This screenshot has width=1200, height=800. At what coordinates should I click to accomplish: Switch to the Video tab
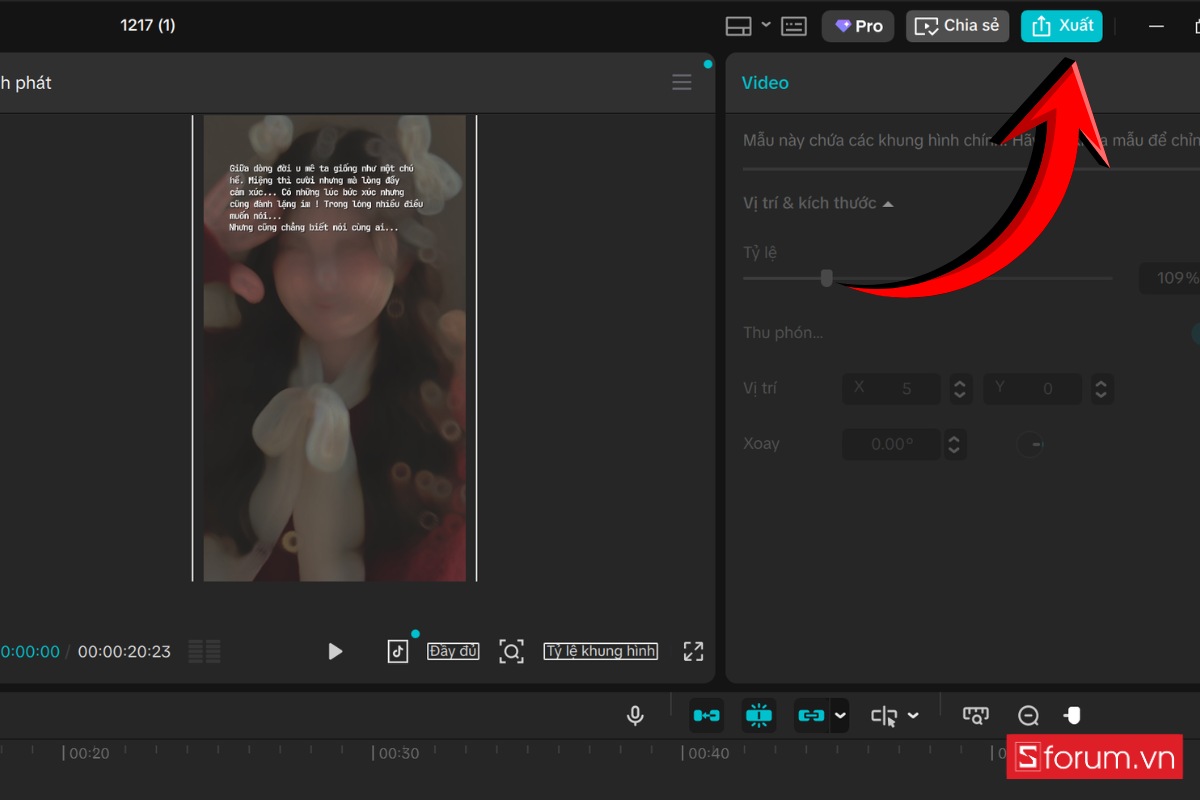(x=765, y=83)
